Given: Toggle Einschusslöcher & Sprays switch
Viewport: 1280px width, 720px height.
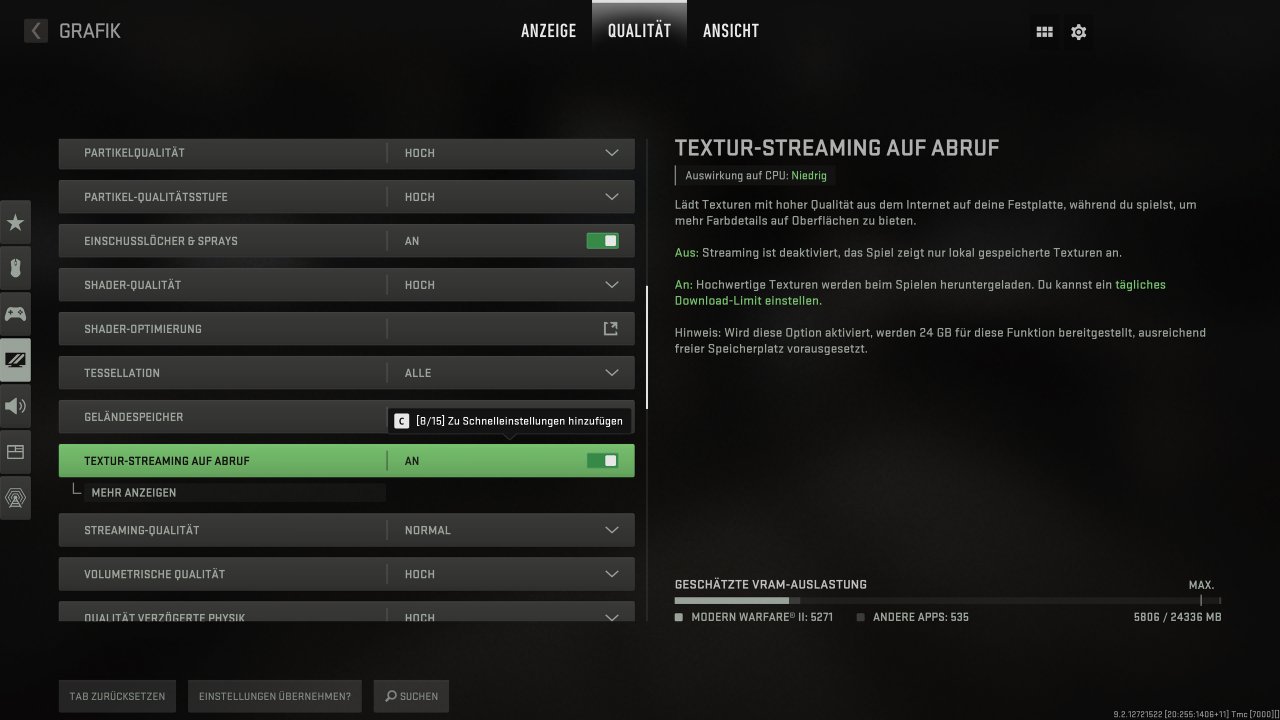Looking at the screenshot, I should pos(602,241).
